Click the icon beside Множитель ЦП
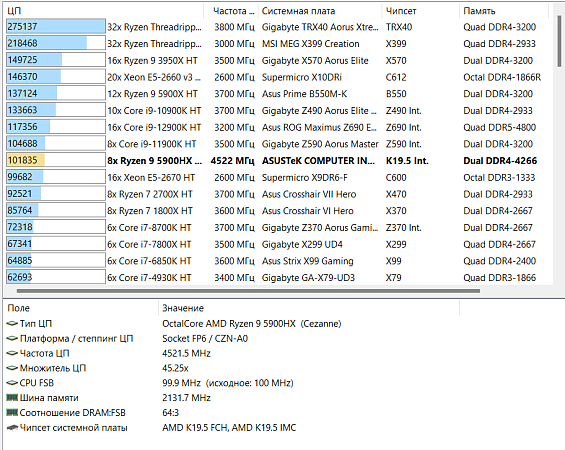The height and width of the screenshot is (450, 565). coord(12,368)
